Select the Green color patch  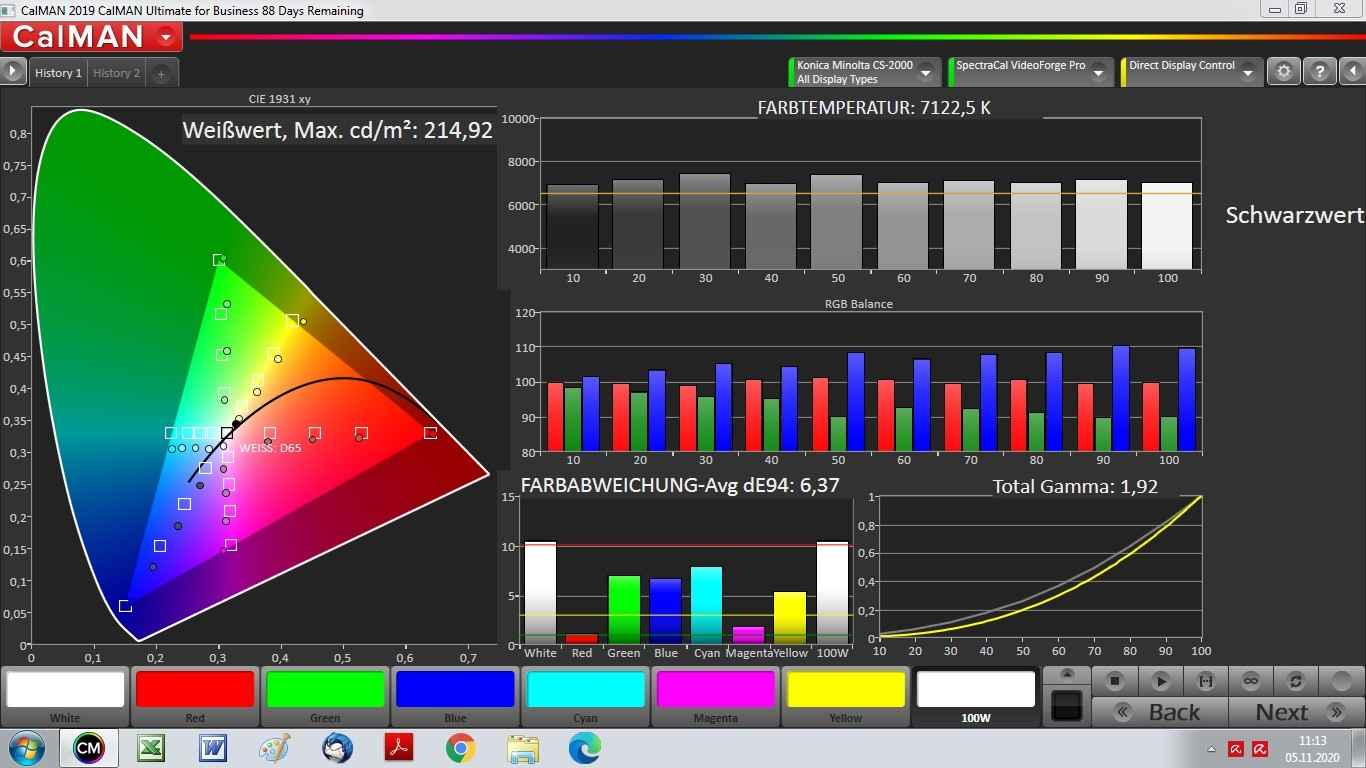tap(325, 696)
